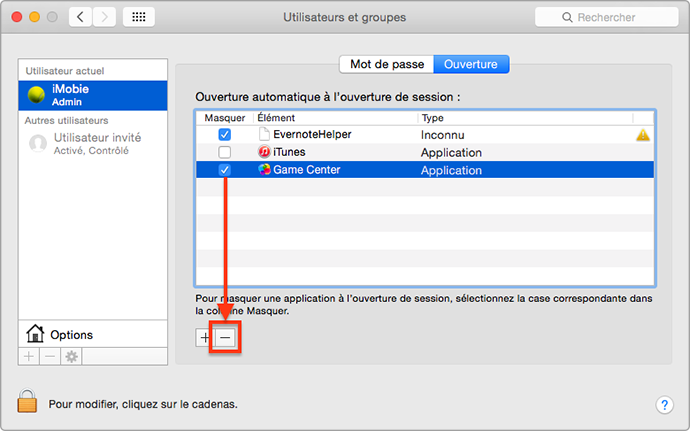Click the warning triangle for EvernoteHelper
Viewport: 690px width, 431px height.
(x=643, y=135)
